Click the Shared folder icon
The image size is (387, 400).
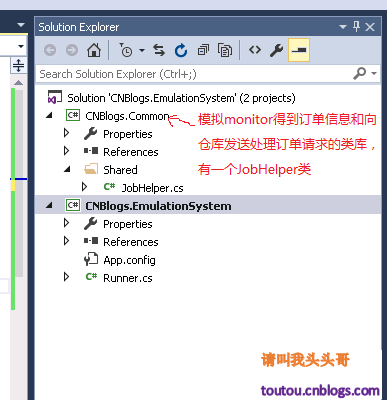point(91,169)
